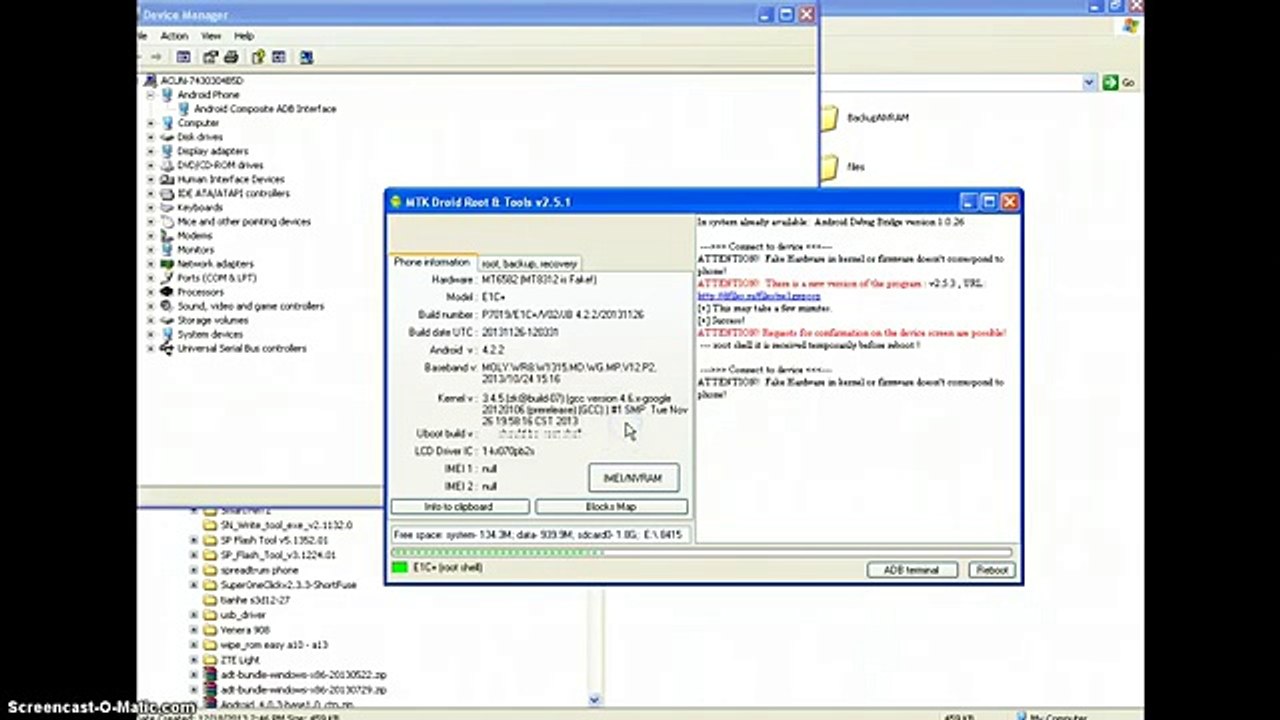Click the Disk drives category icon
Viewport: 1280px width, 720px height.
click(167, 137)
